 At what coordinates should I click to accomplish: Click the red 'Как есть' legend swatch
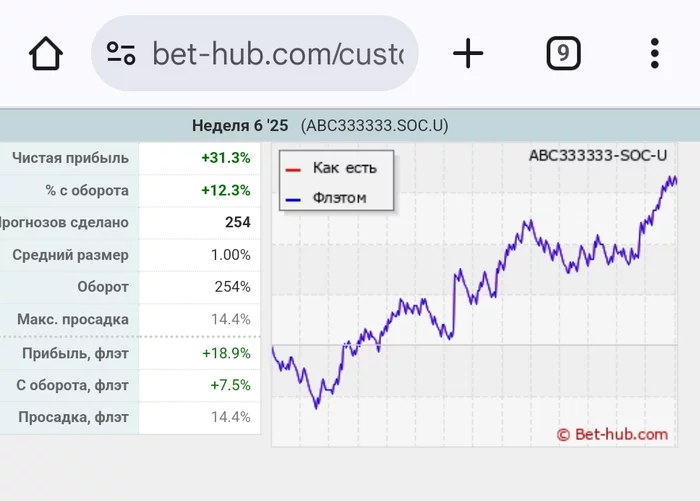(294, 169)
